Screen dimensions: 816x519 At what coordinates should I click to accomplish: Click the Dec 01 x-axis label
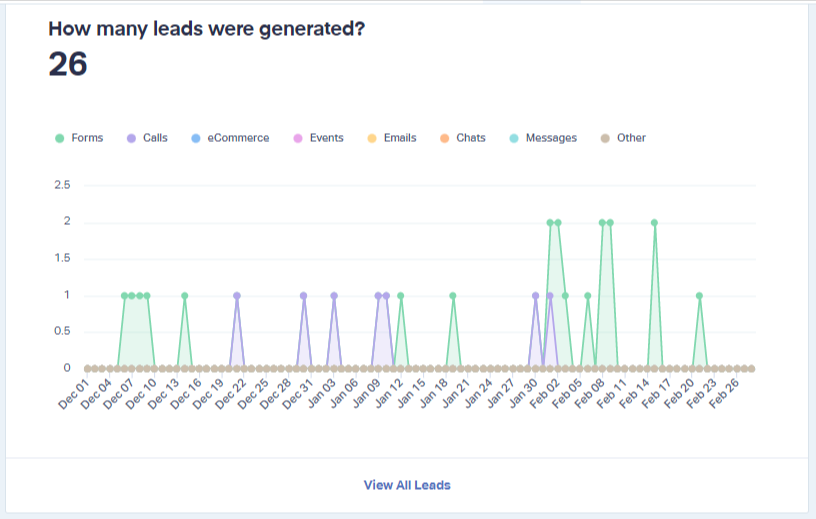pos(73,392)
